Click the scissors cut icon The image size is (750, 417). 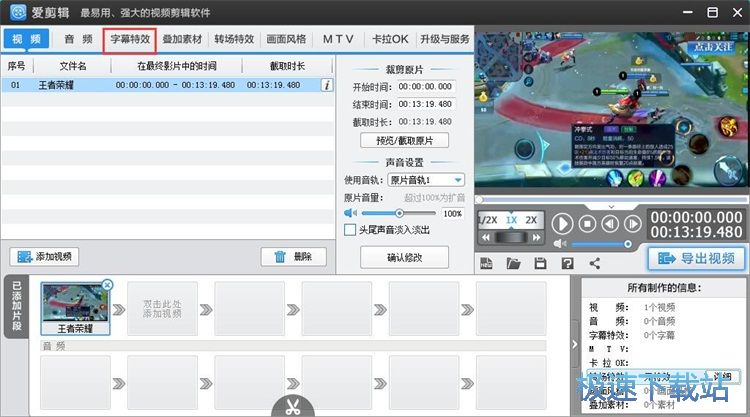(290, 407)
